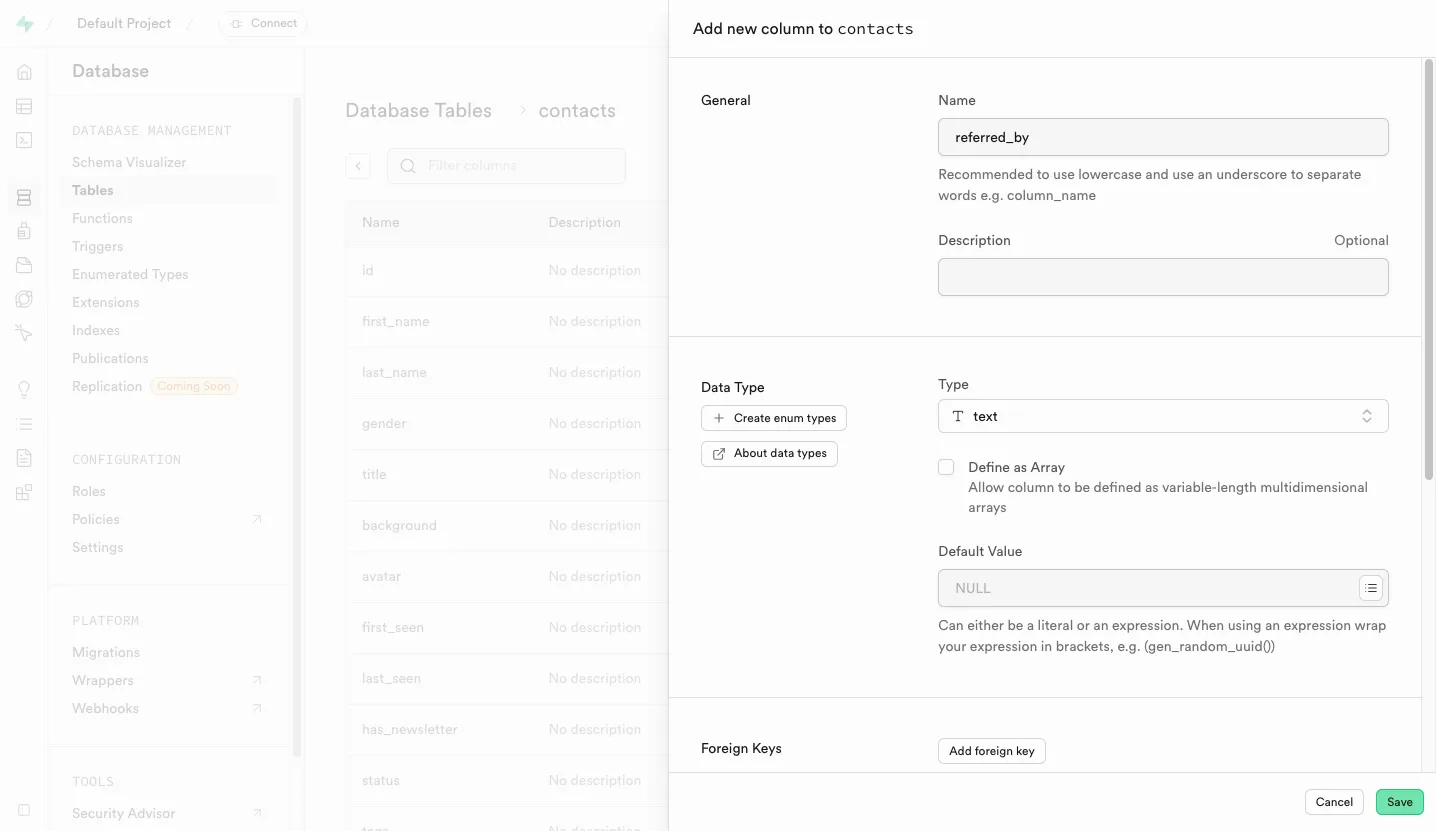Screen dimensions: 1436x831
Task: Click Create enum types button
Action: [774, 418]
